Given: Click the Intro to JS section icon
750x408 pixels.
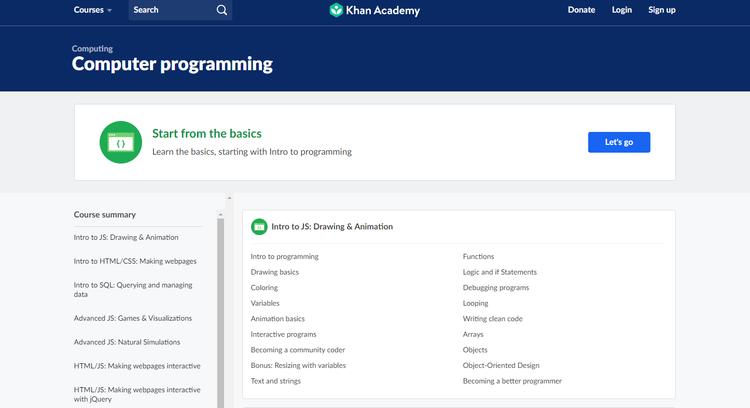Looking at the screenshot, I should coord(259,227).
